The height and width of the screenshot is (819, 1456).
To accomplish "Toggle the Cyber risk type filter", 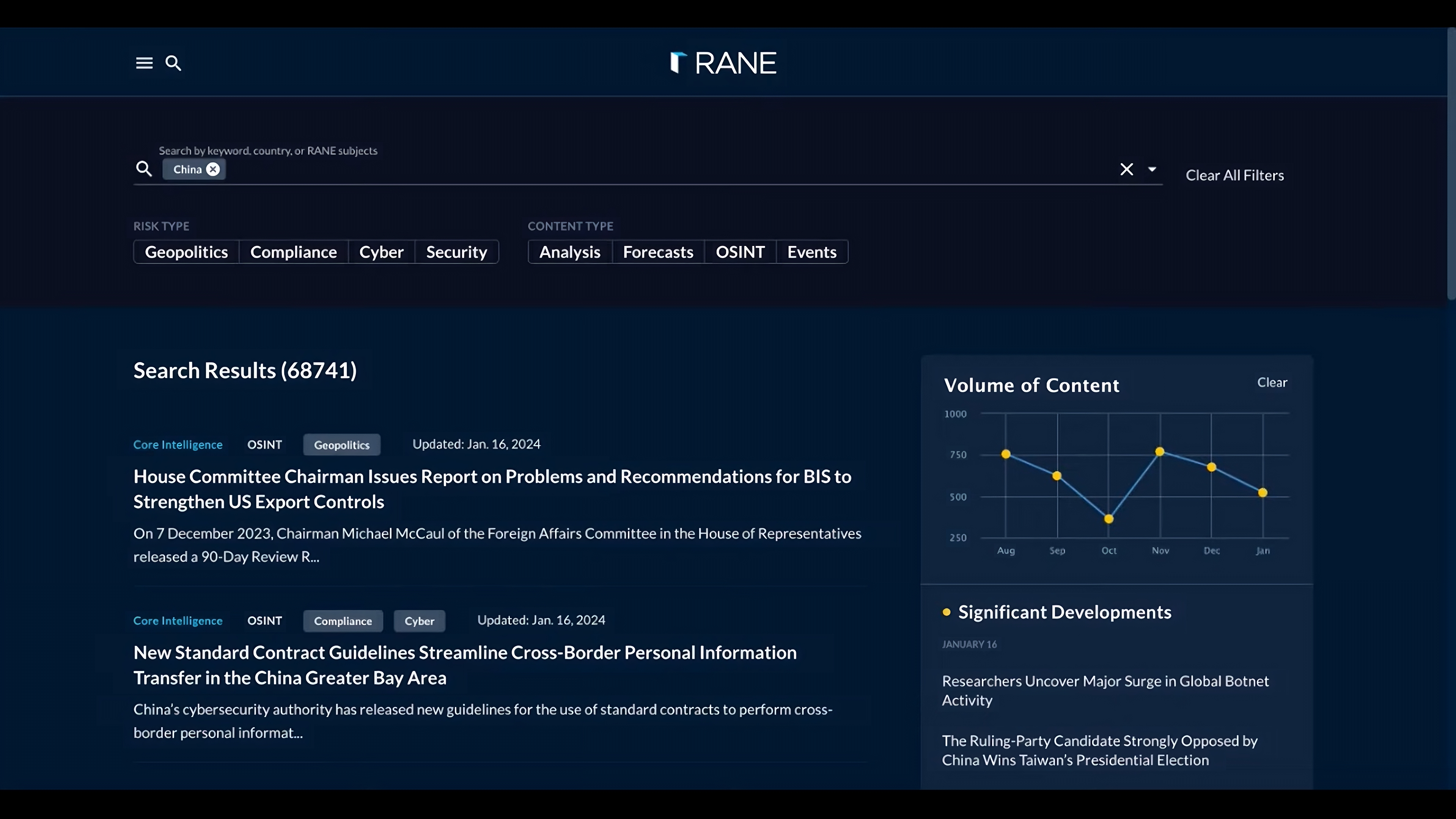I will click(x=381, y=252).
